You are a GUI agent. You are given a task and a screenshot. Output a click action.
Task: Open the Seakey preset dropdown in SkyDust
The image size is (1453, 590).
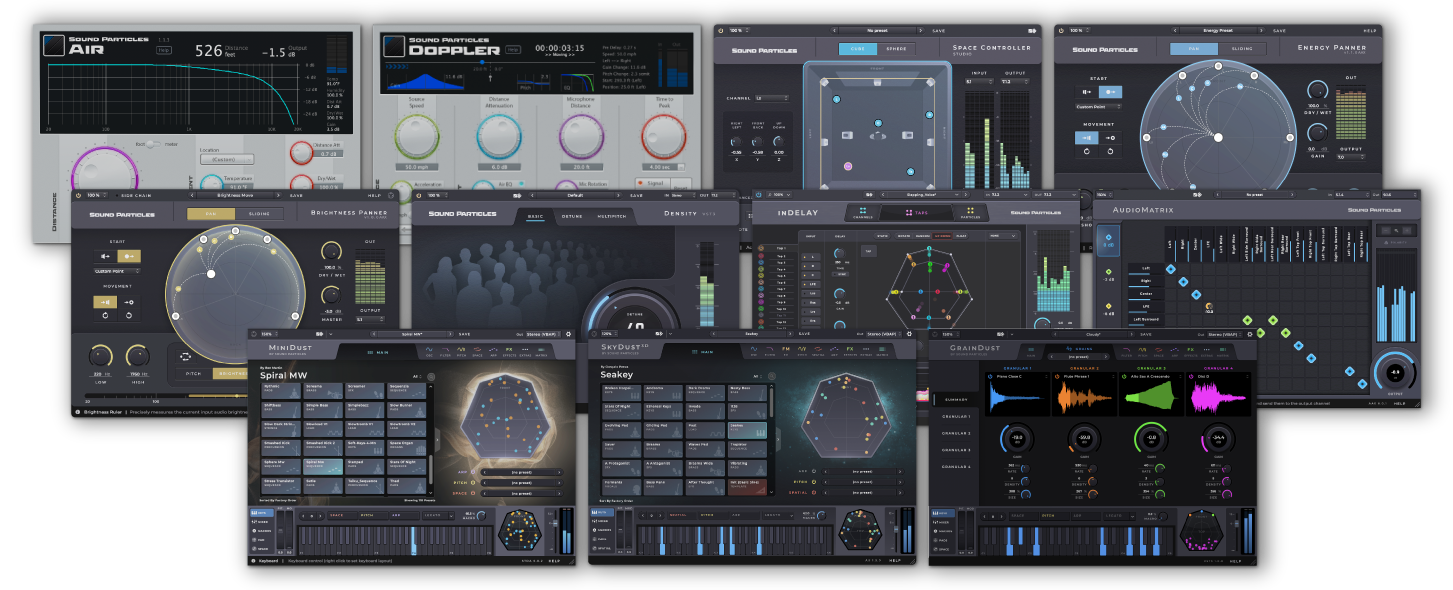pos(750,334)
